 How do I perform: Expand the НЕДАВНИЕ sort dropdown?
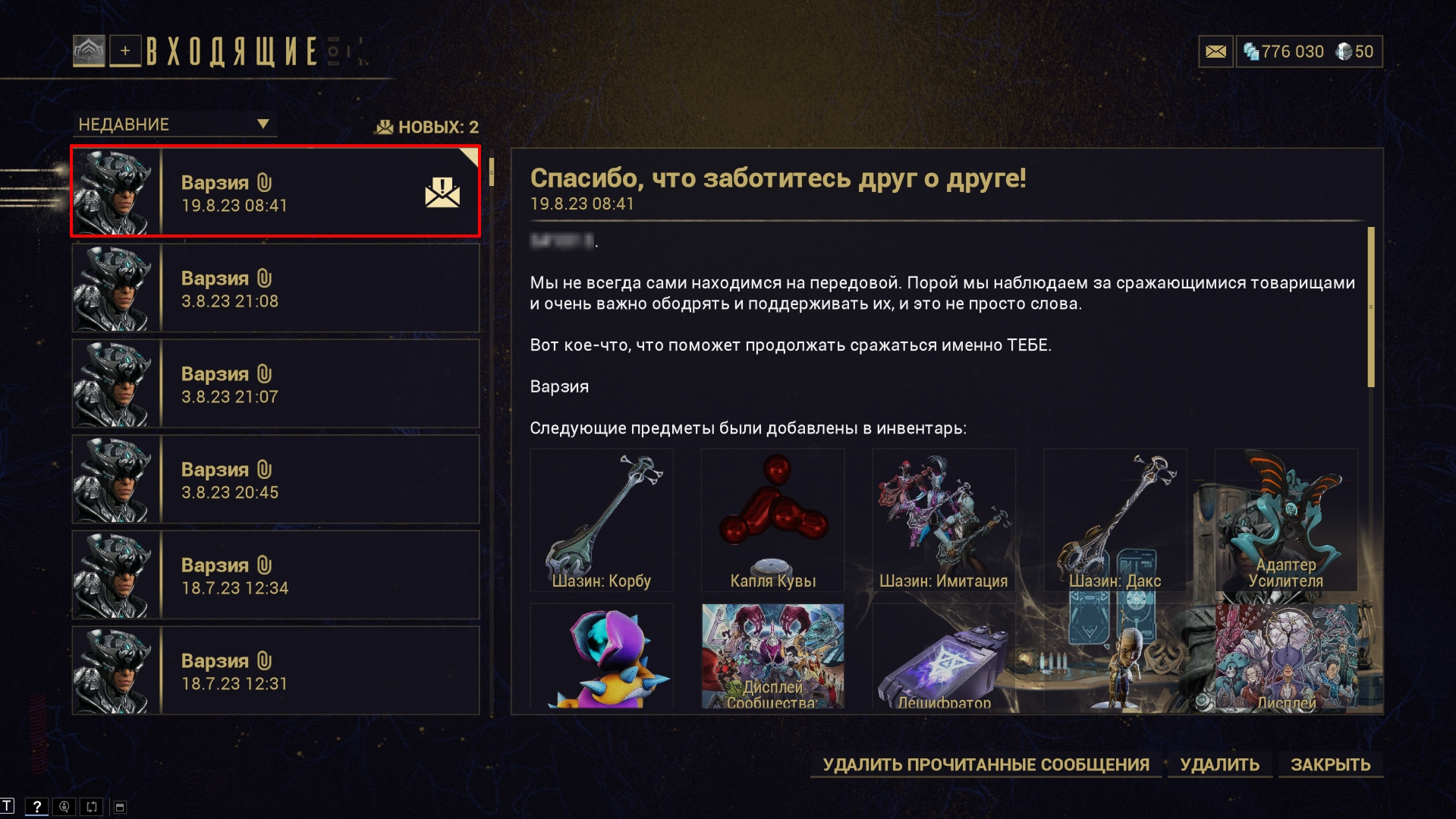point(175,124)
